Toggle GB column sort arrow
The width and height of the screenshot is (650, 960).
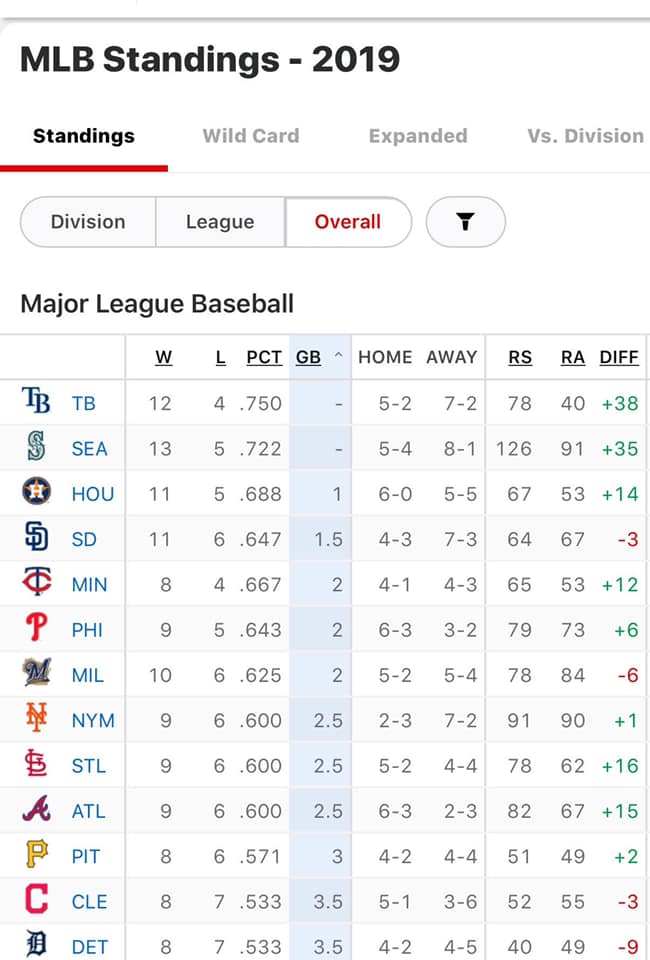[338, 356]
